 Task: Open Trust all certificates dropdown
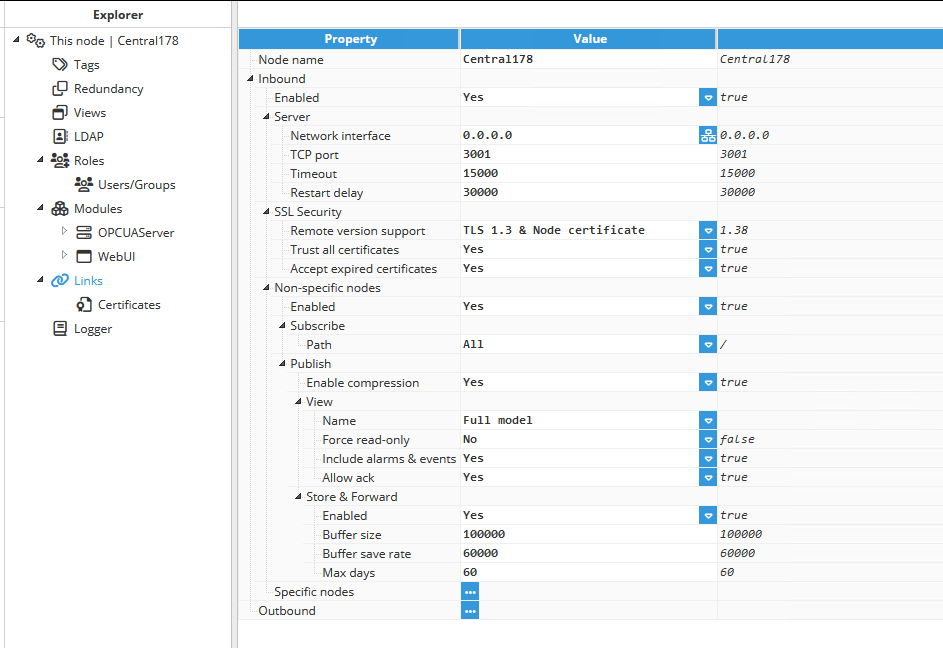pos(708,250)
